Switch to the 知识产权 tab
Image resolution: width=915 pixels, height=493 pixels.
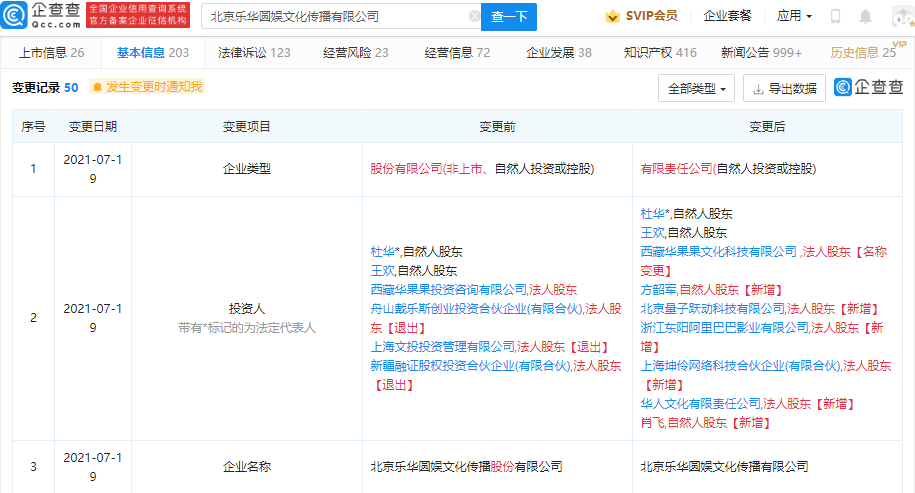click(660, 53)
